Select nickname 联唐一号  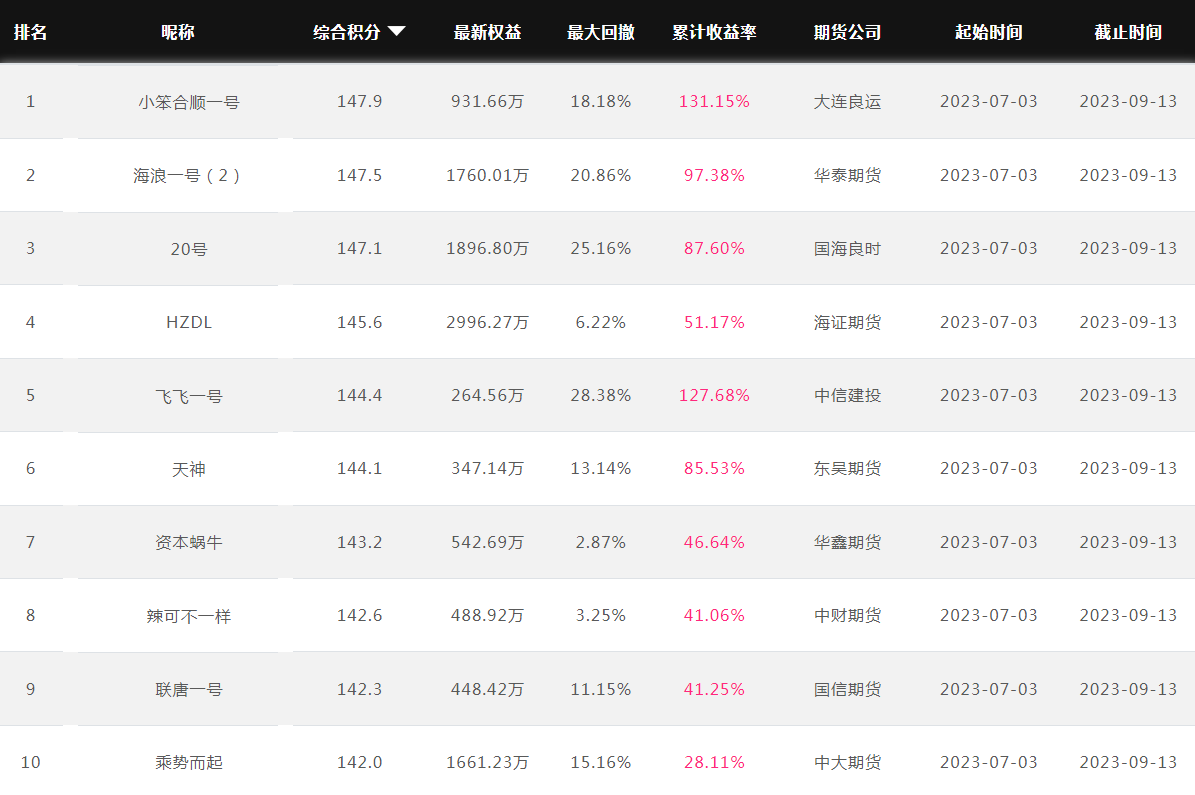(189, 690)
